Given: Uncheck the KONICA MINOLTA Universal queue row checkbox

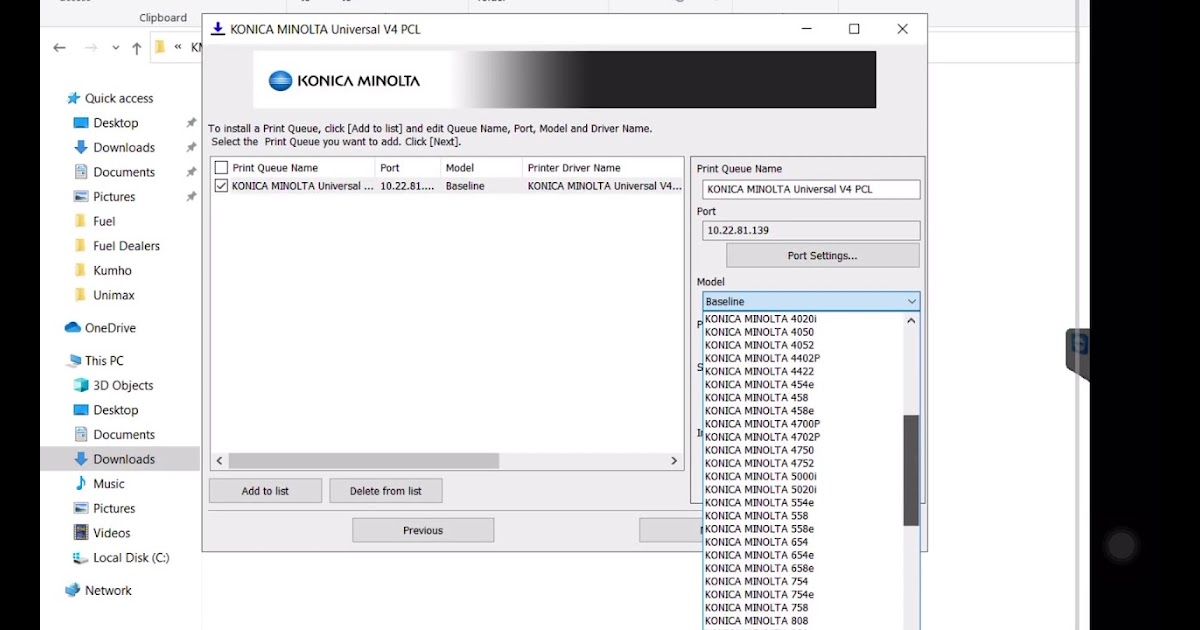Looking at the screenshot, I should [x=221, y=186].
